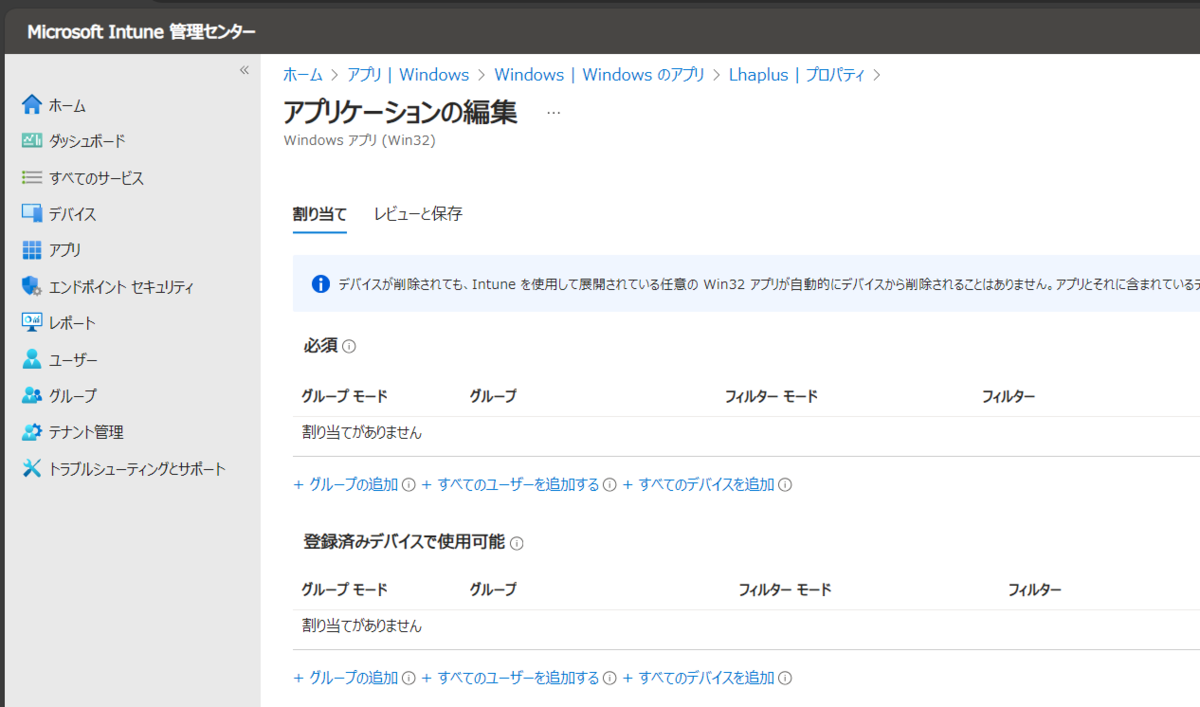The width and height of the screenshot is (1200, 707).
Task: Click the アプリ | Windows breadcrumb link
Action: [408, 75]
